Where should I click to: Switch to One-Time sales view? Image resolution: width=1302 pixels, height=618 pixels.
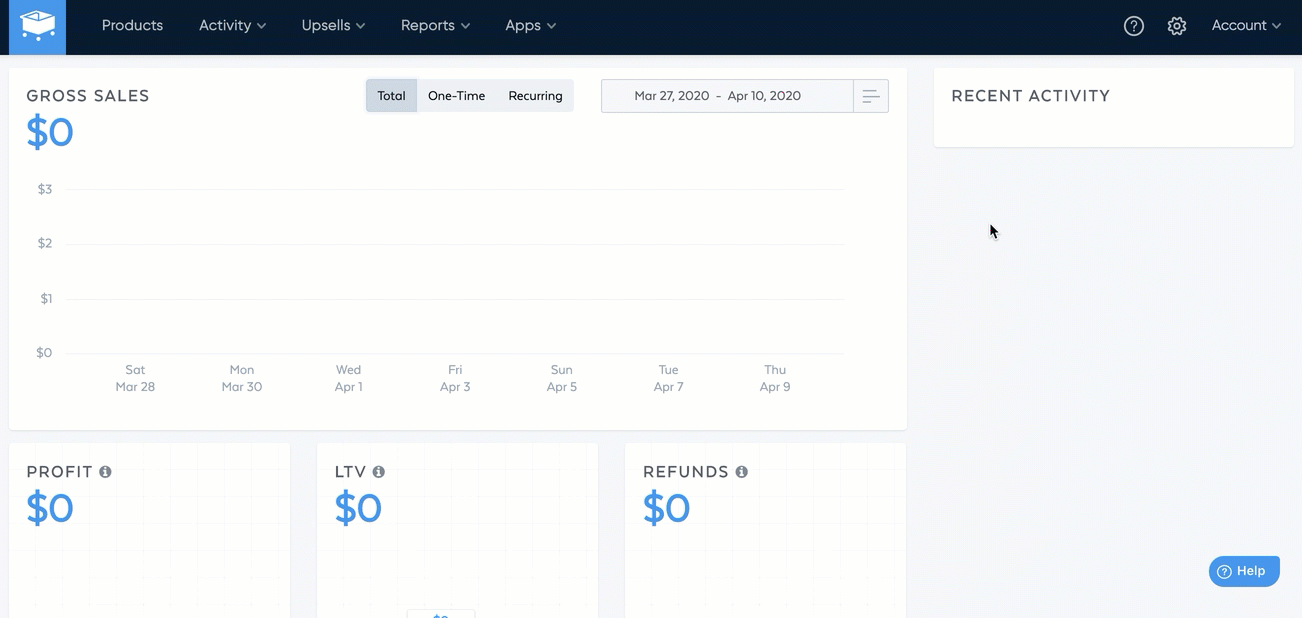pyautogui.click(x=456, y=96)
